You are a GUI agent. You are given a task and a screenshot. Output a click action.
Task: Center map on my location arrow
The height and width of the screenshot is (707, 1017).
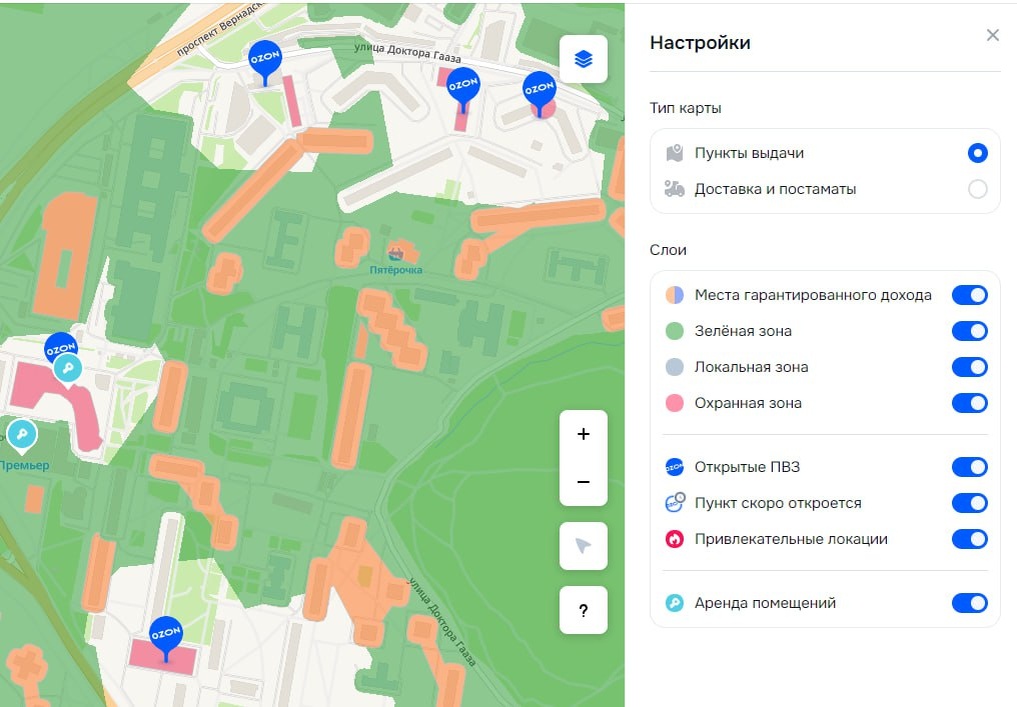pos(583,546)
